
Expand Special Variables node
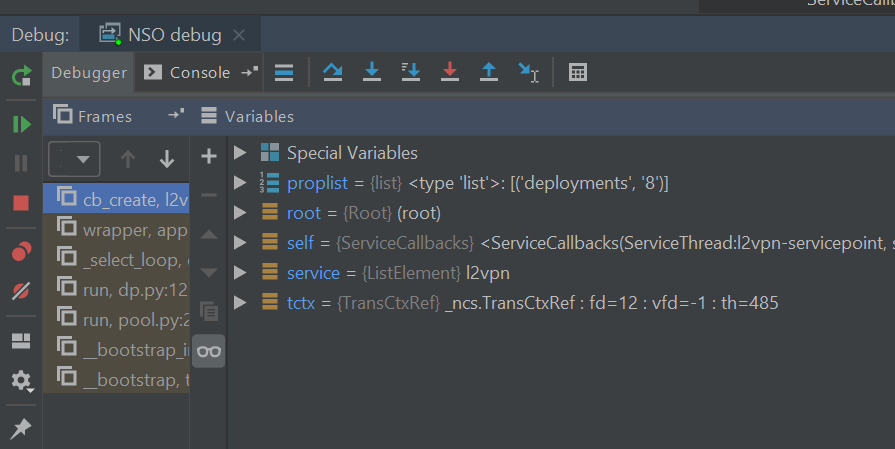(x=240, y=152)
